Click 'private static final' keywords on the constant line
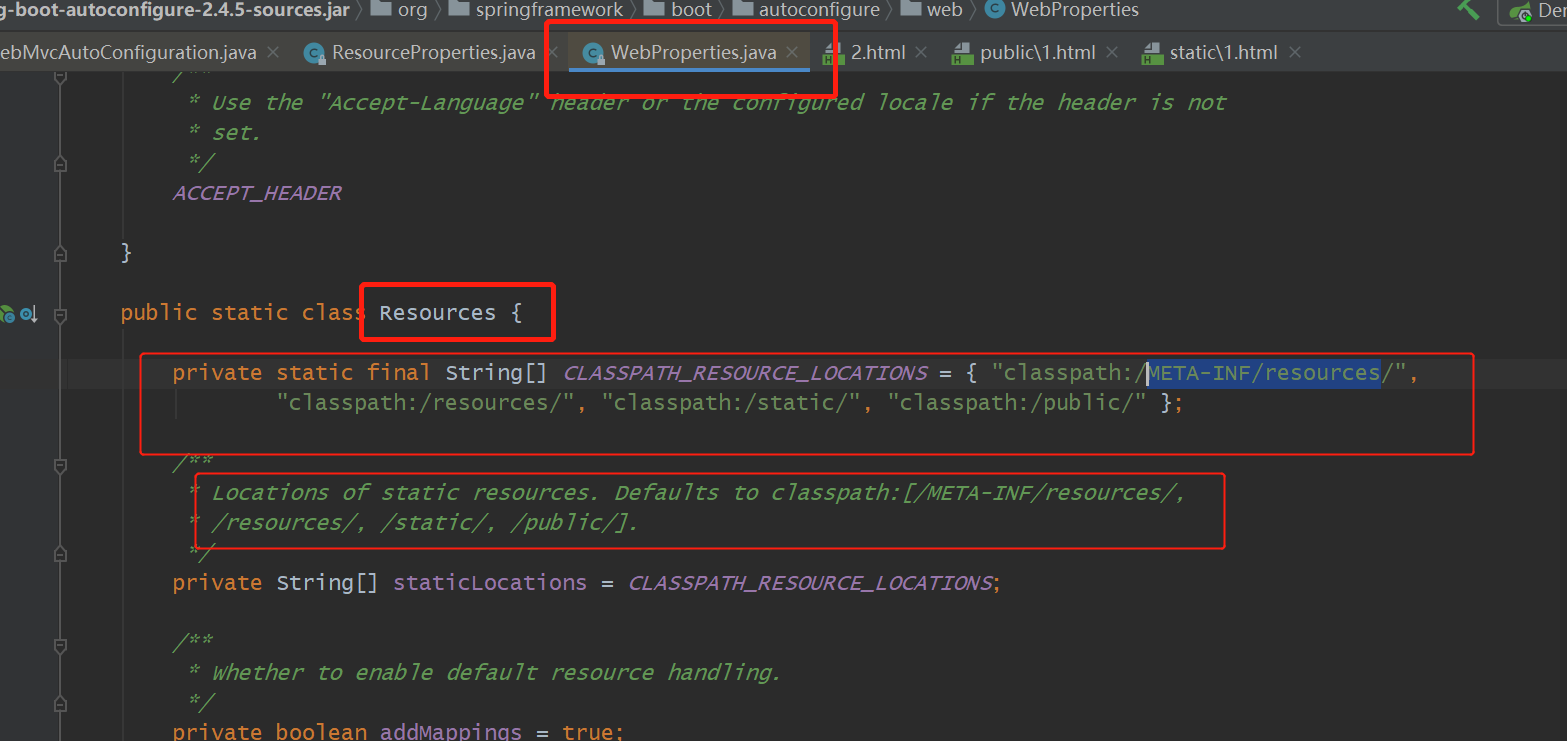 [x=302, y=373]
